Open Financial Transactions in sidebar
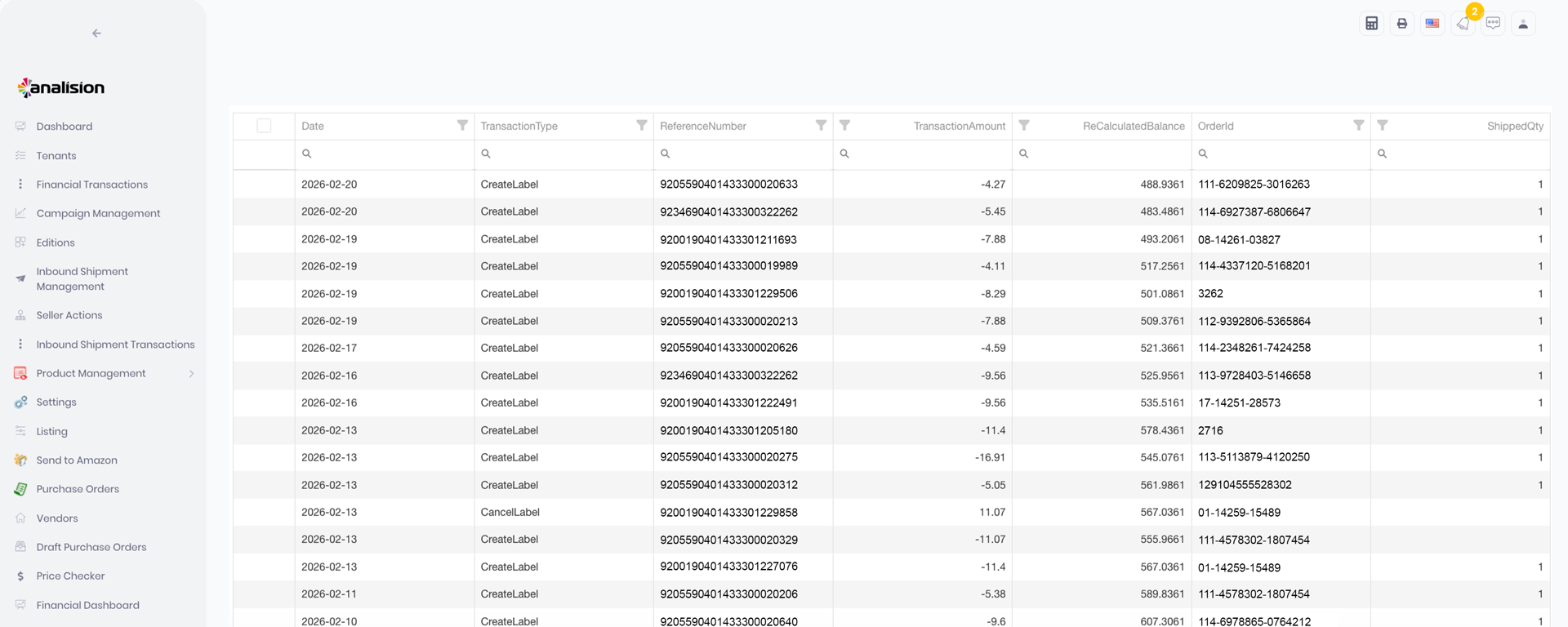 (x=91, y=185)
